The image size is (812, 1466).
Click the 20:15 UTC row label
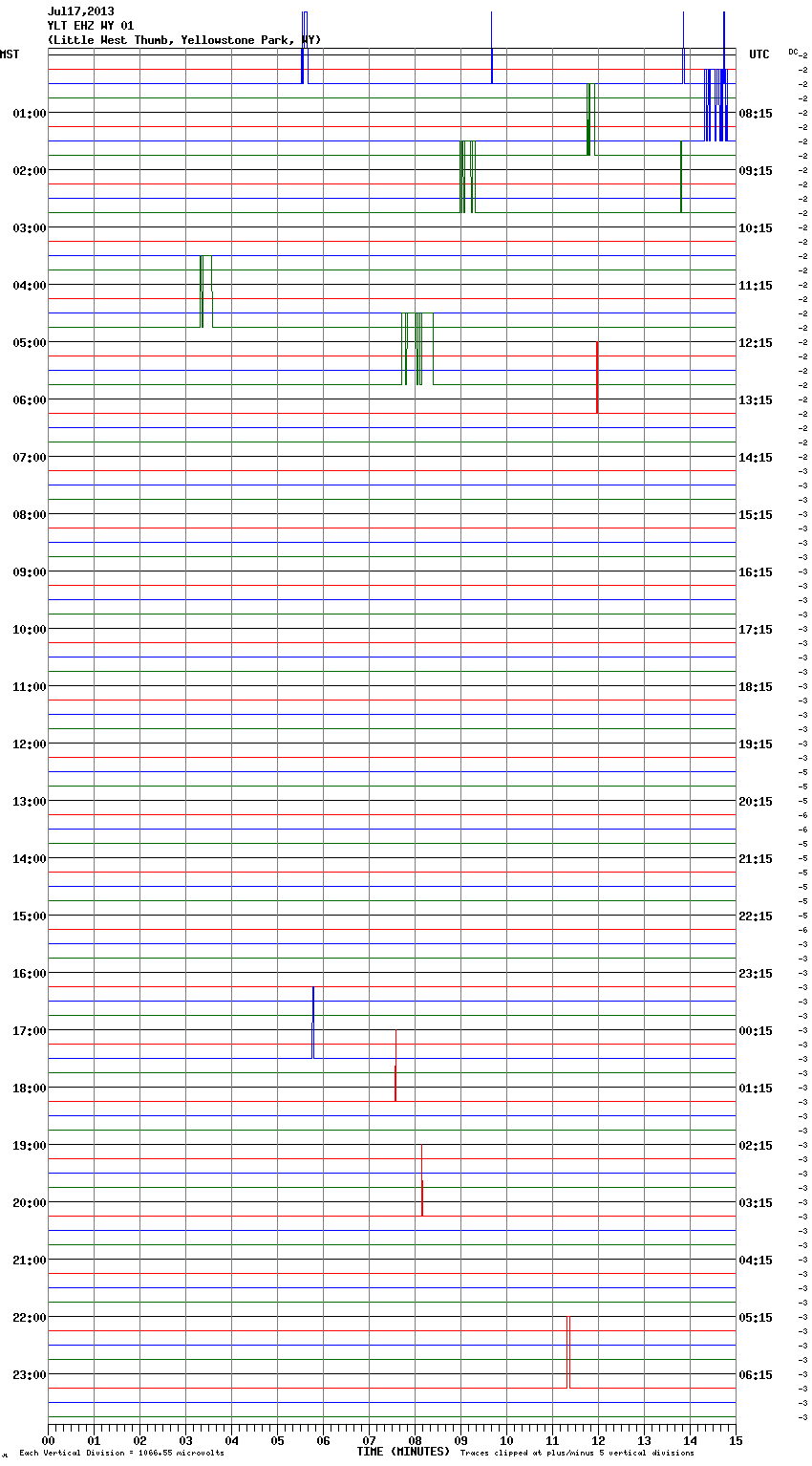click(756, 801)
